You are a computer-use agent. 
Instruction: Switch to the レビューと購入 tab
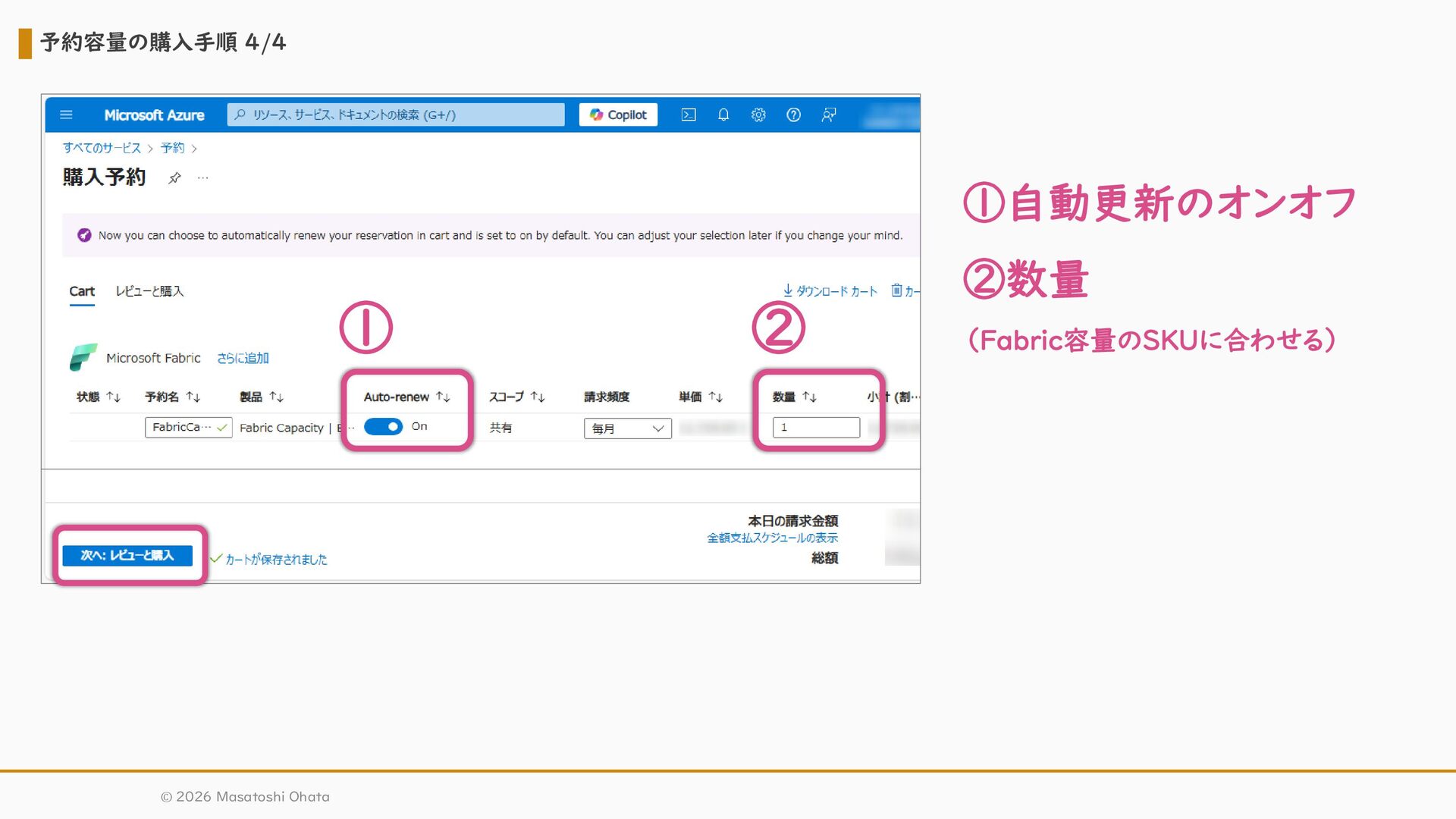pyautogui.click(x=149, y=291)
